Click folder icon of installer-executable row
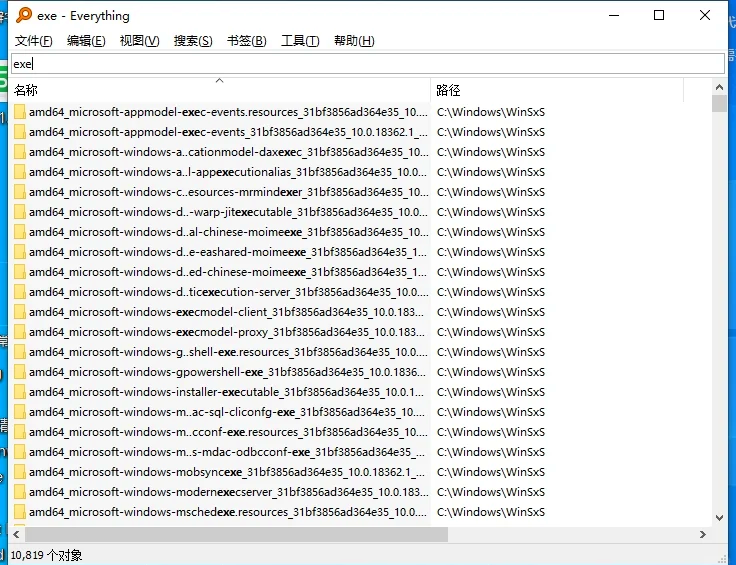 click(20, 392)
